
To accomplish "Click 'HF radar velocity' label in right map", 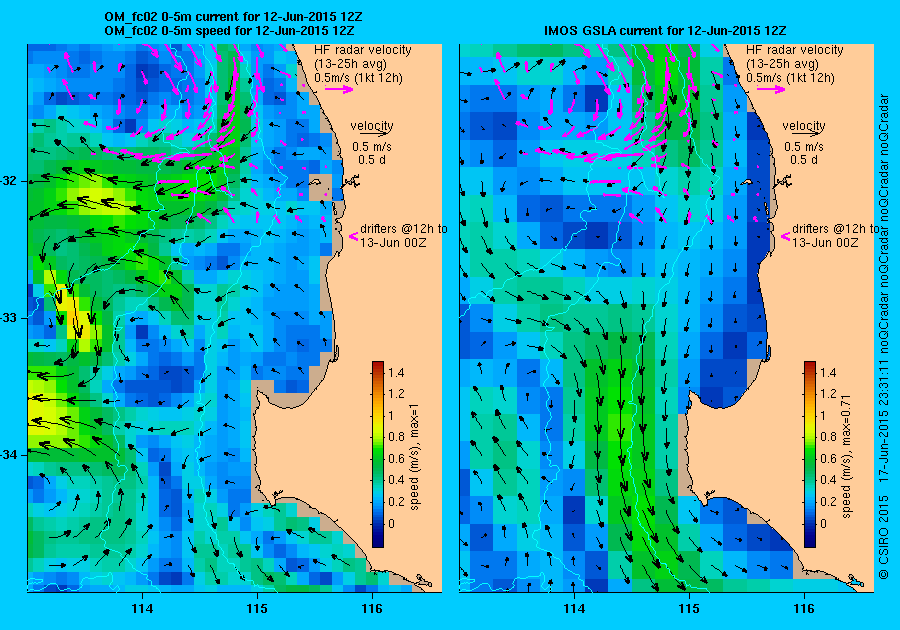I will [x=795, y=50].
